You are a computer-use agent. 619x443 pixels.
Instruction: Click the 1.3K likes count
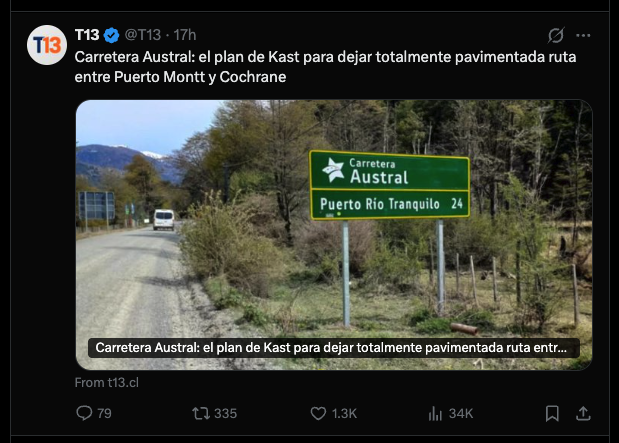344,413
